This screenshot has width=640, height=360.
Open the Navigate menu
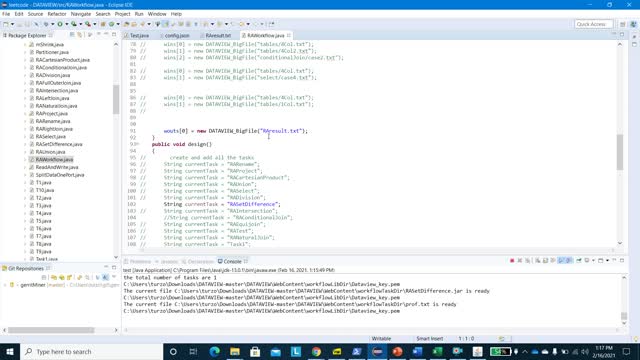pos(81,14)
